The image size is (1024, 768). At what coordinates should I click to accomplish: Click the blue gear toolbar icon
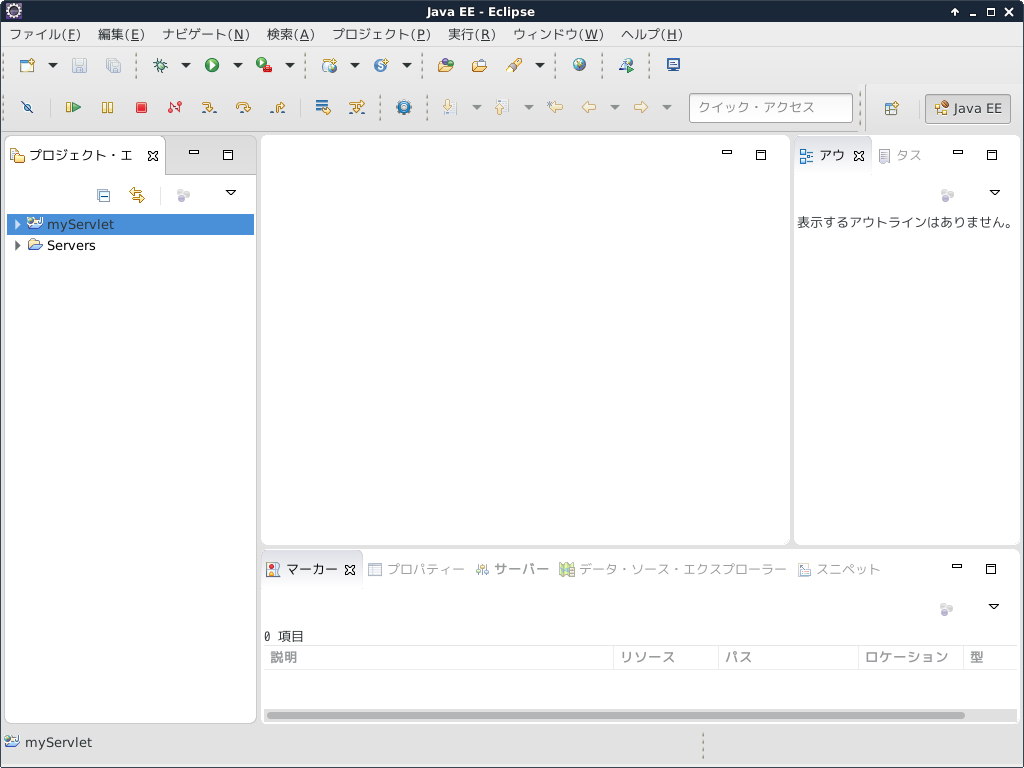click(x=404, y=107)
